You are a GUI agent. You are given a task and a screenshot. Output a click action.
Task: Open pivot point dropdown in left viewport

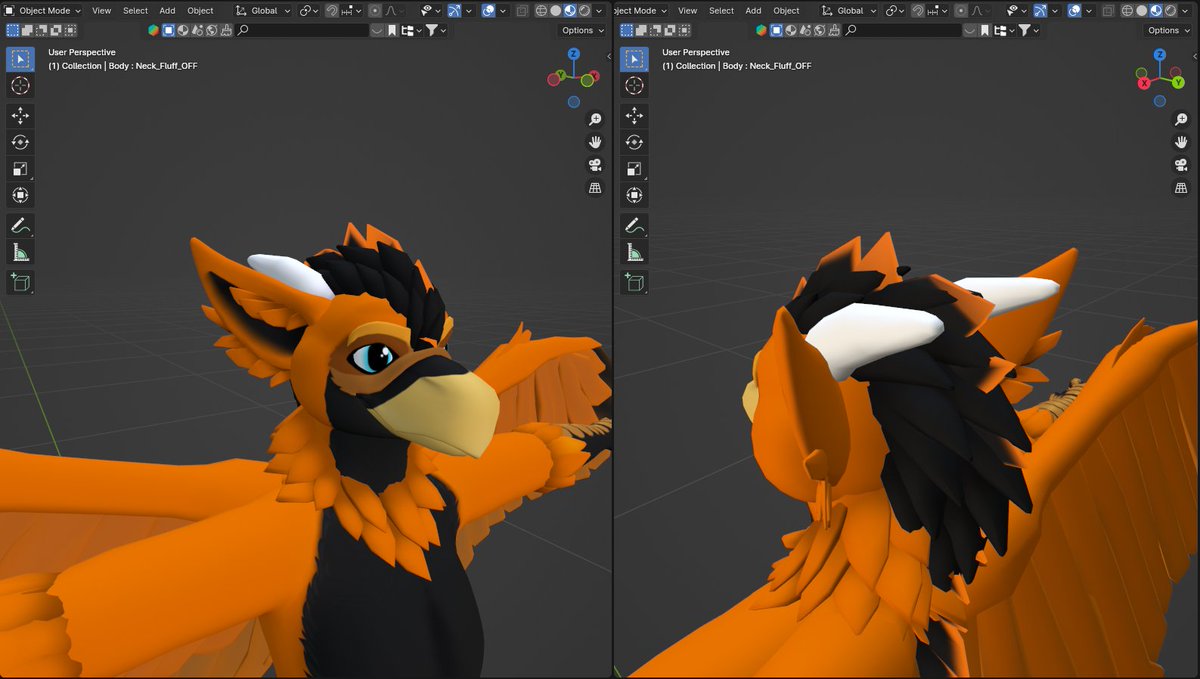point(307,10)
